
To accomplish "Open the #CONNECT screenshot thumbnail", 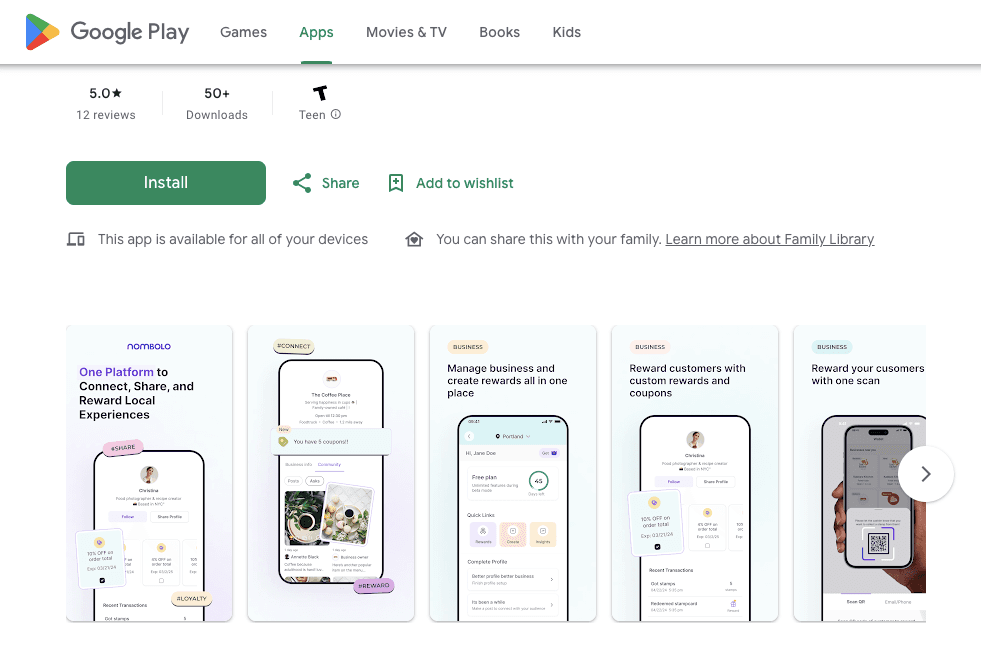I will tap(331, 473).
